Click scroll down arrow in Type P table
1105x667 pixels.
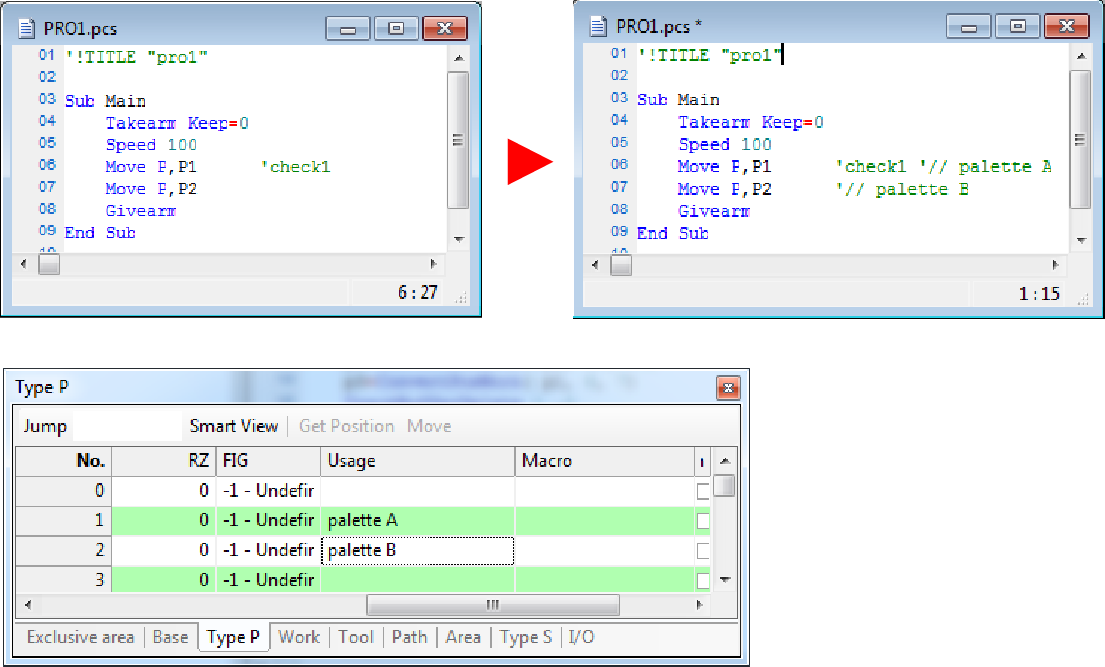pos(725,579)
